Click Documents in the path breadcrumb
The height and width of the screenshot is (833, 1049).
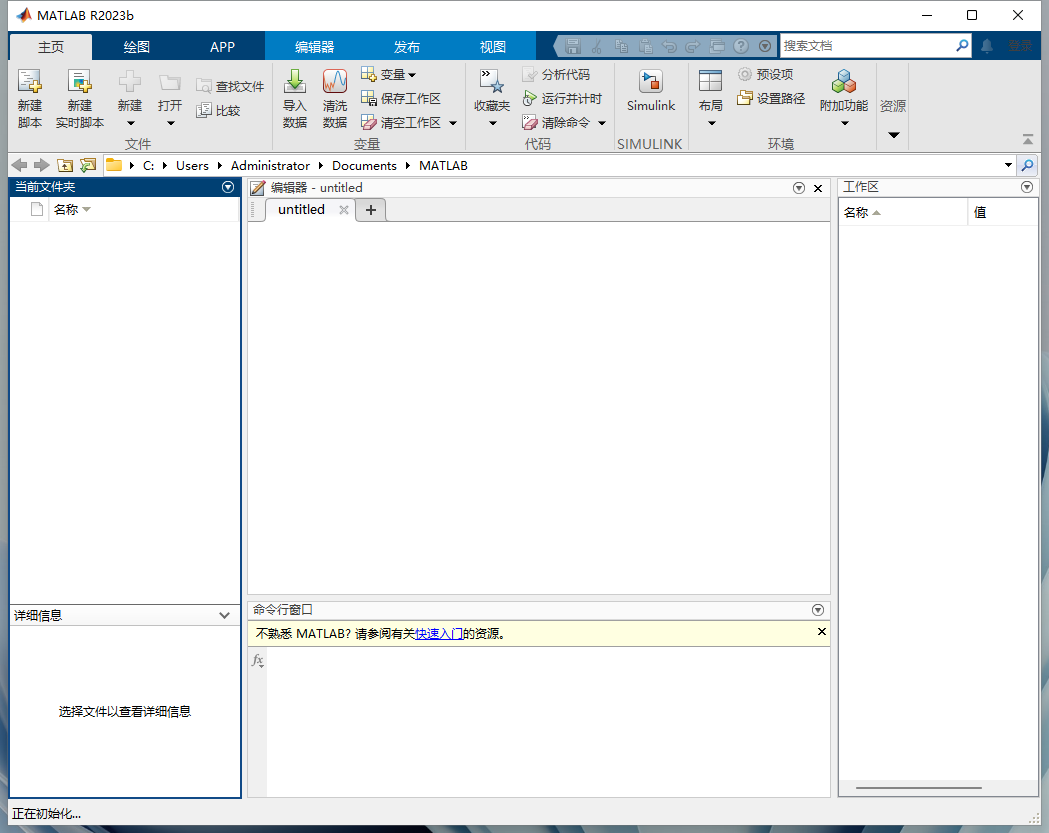tap(364, 165)
